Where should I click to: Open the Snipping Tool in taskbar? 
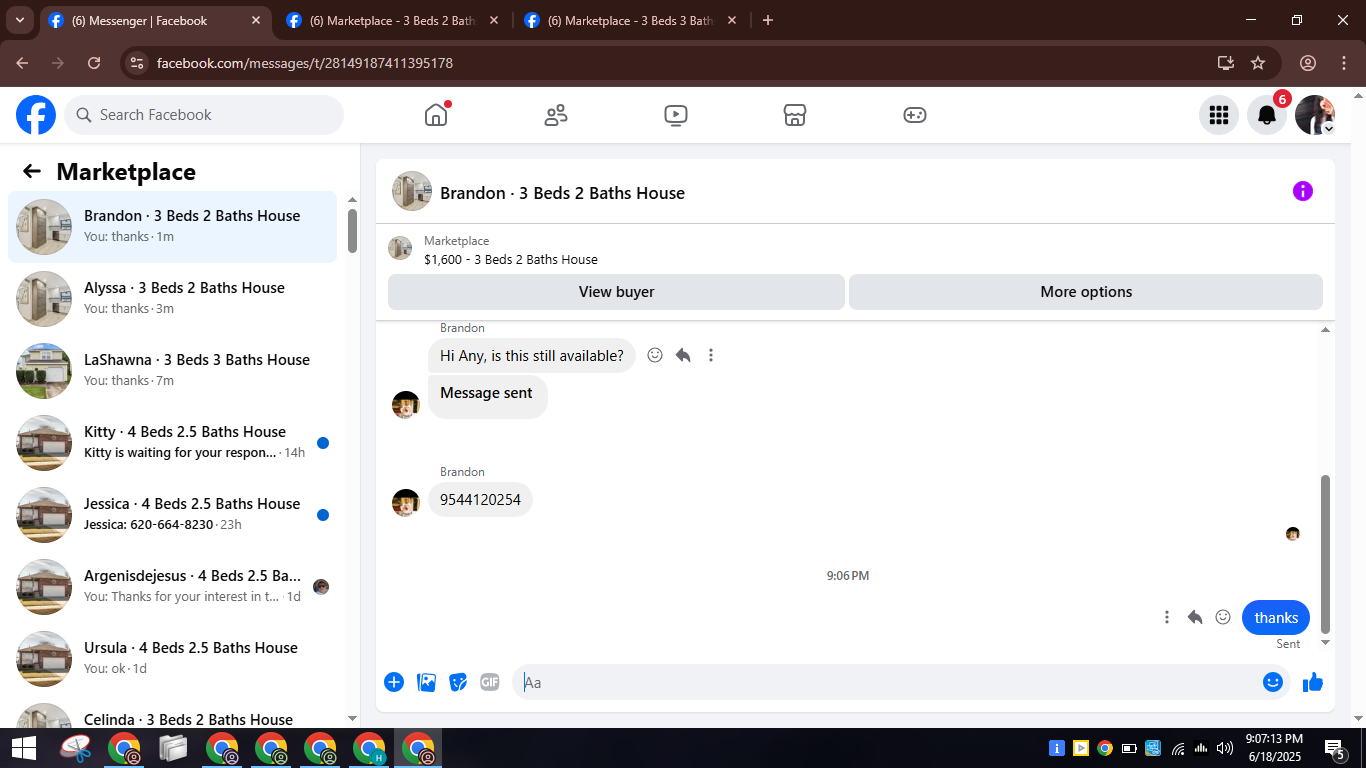(76, 748)
